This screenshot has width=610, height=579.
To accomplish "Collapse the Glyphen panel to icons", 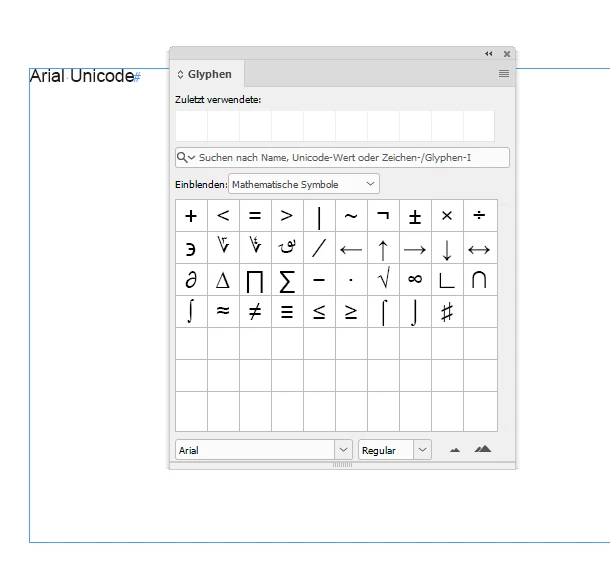I will (x=489, y=54).
